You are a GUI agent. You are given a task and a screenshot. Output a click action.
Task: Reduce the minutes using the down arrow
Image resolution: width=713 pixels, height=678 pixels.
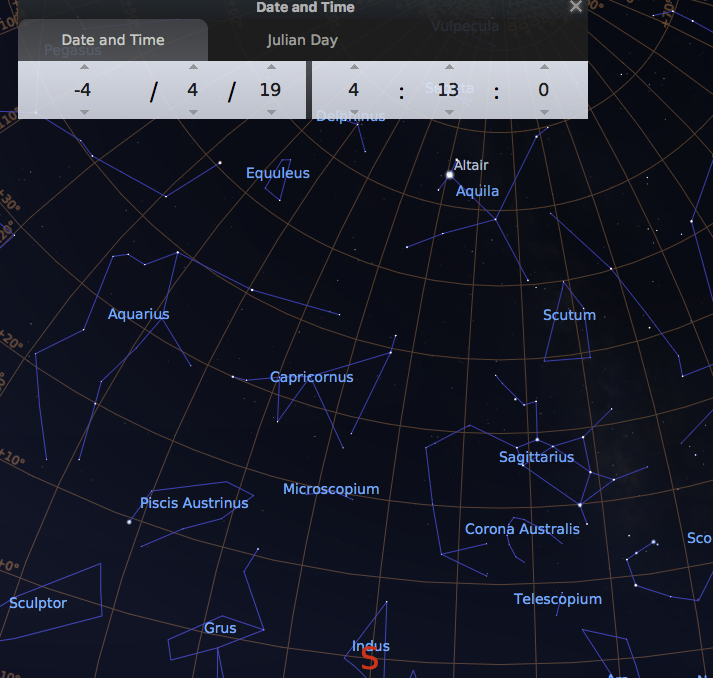coord(448,112)
